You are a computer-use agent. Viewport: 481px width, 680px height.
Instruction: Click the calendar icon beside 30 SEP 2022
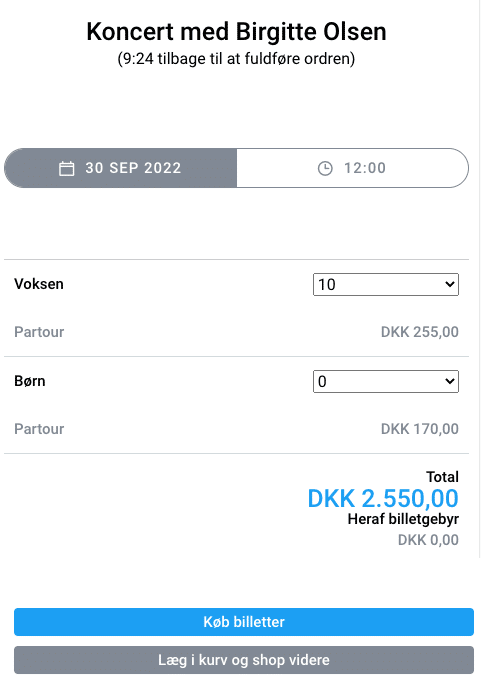[66, 168]
